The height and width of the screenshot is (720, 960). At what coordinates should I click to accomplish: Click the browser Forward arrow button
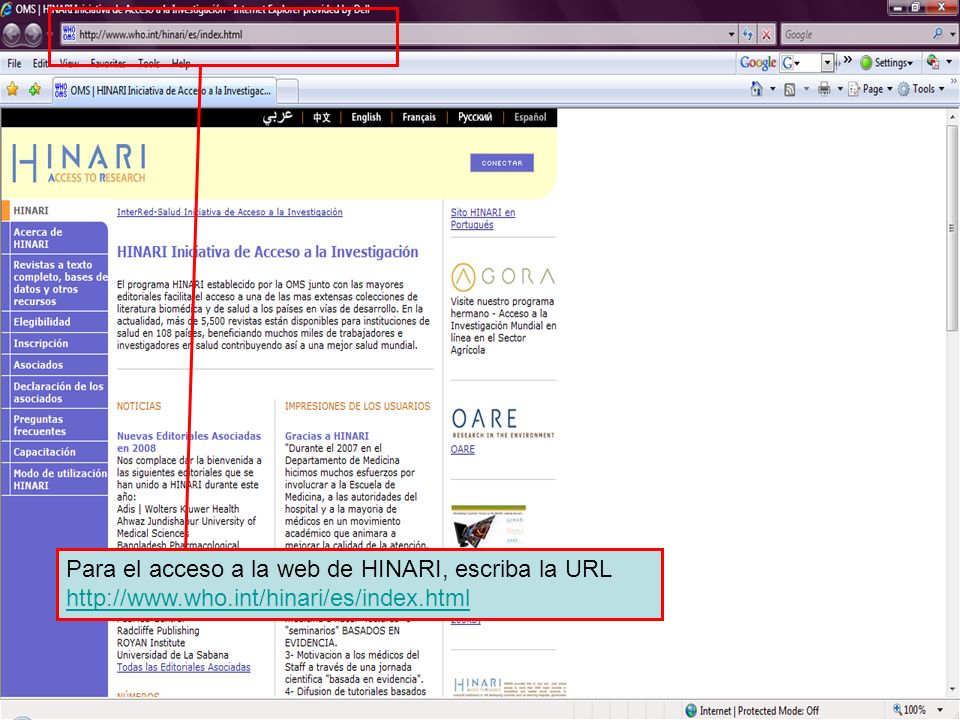pos(33,34)
